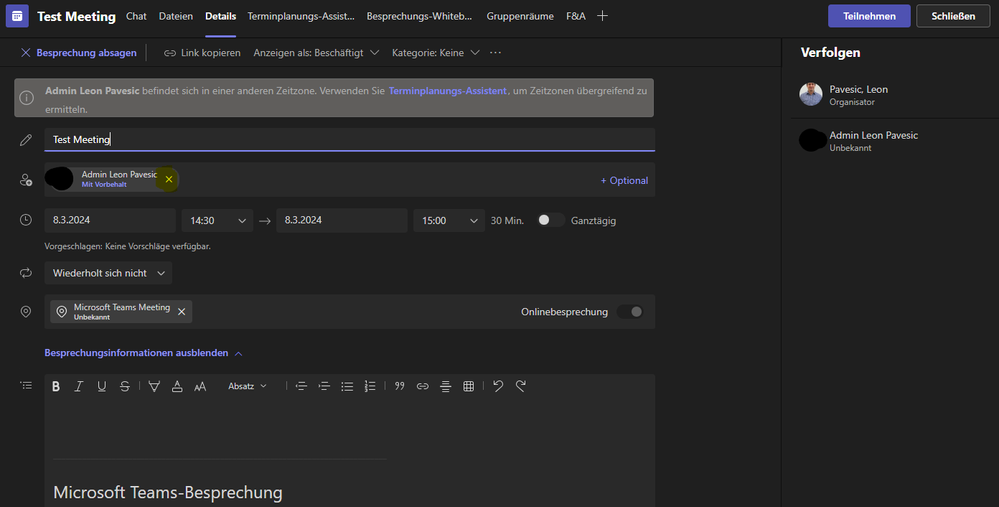Follow the Terminplanungs-Assistent link in the banner
The height and width of the screenshot is (507, 999).
pyautogui.click(x=447, y=90)
